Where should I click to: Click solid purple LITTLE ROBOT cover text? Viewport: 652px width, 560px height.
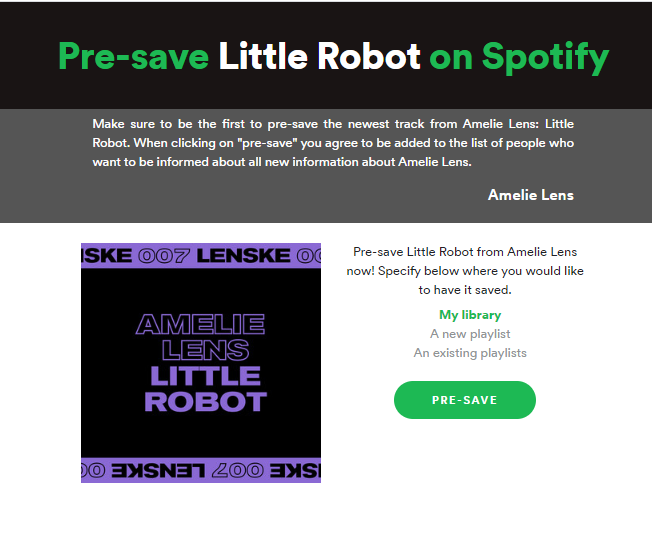205,389
